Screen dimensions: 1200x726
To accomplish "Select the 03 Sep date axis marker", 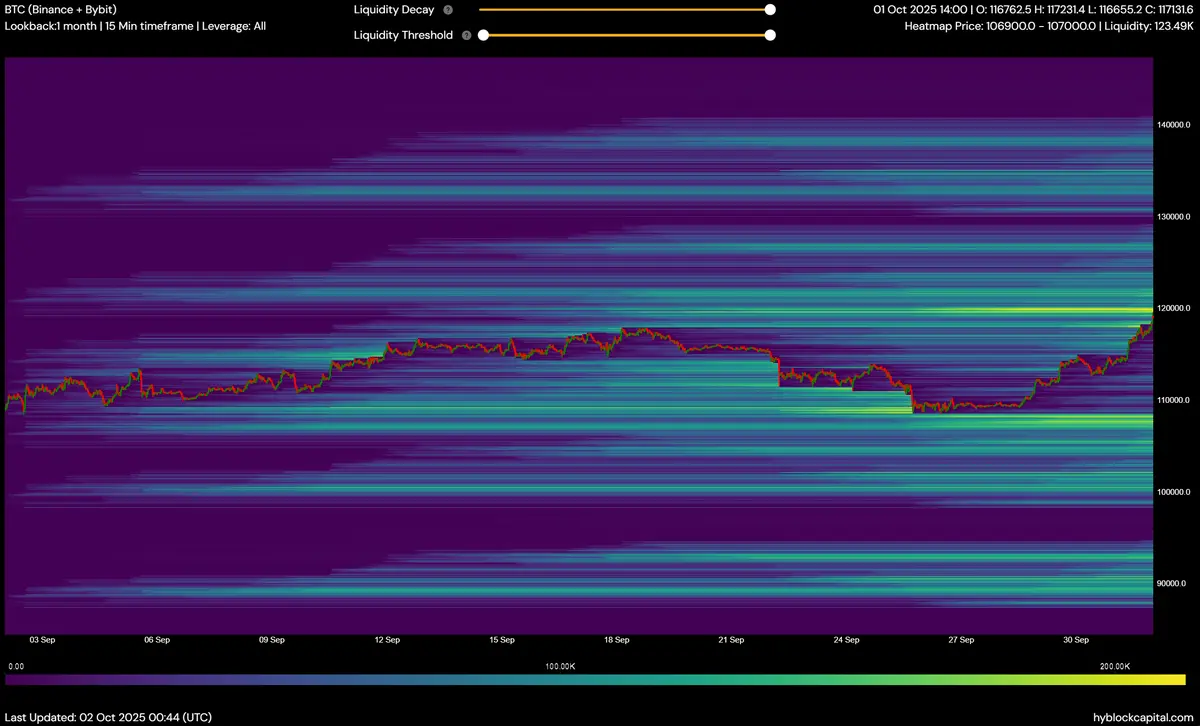I will (x=42, y=640).
